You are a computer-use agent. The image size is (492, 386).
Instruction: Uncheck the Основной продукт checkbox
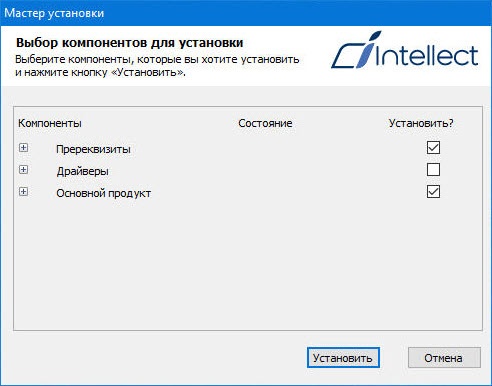point(433,192)
